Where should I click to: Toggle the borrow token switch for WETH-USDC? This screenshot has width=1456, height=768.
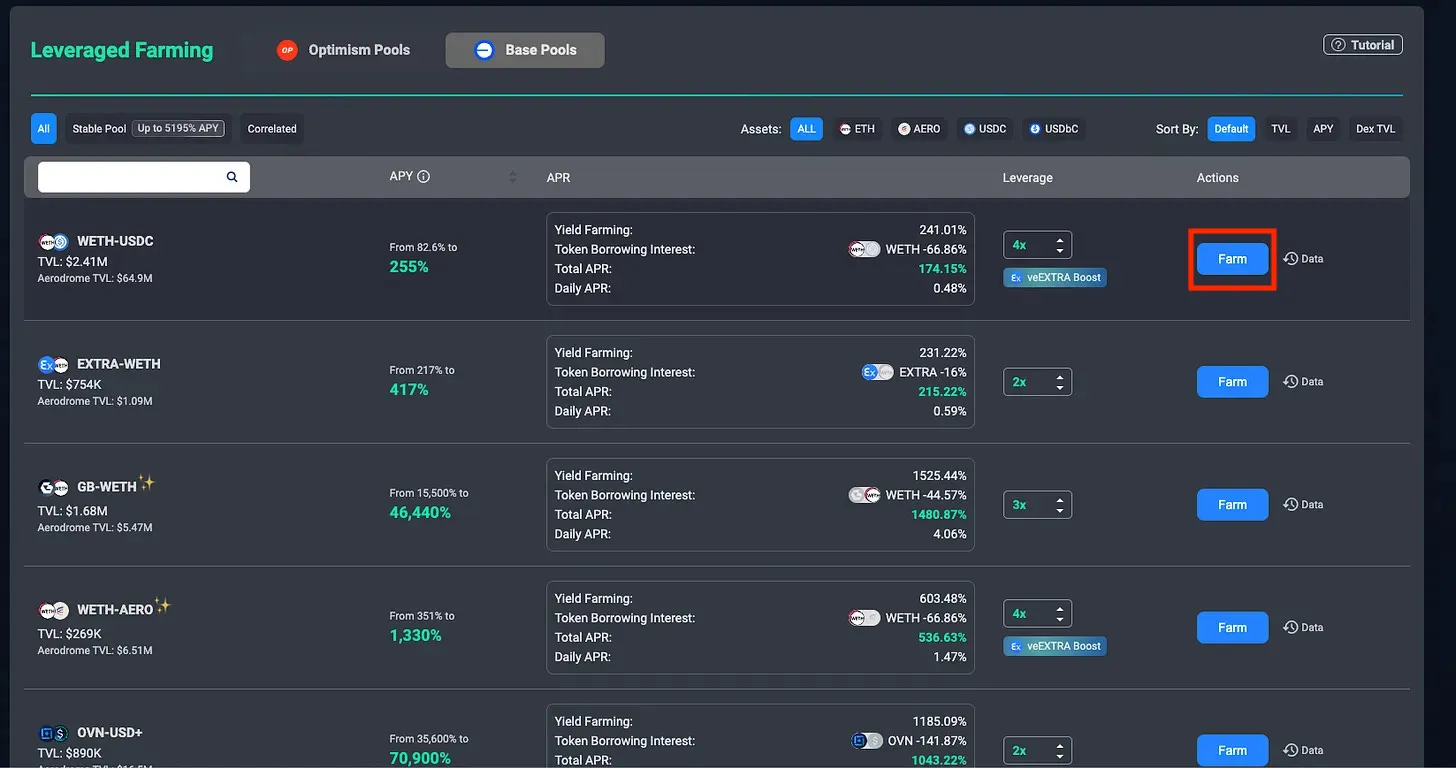[x=864, y=249]
